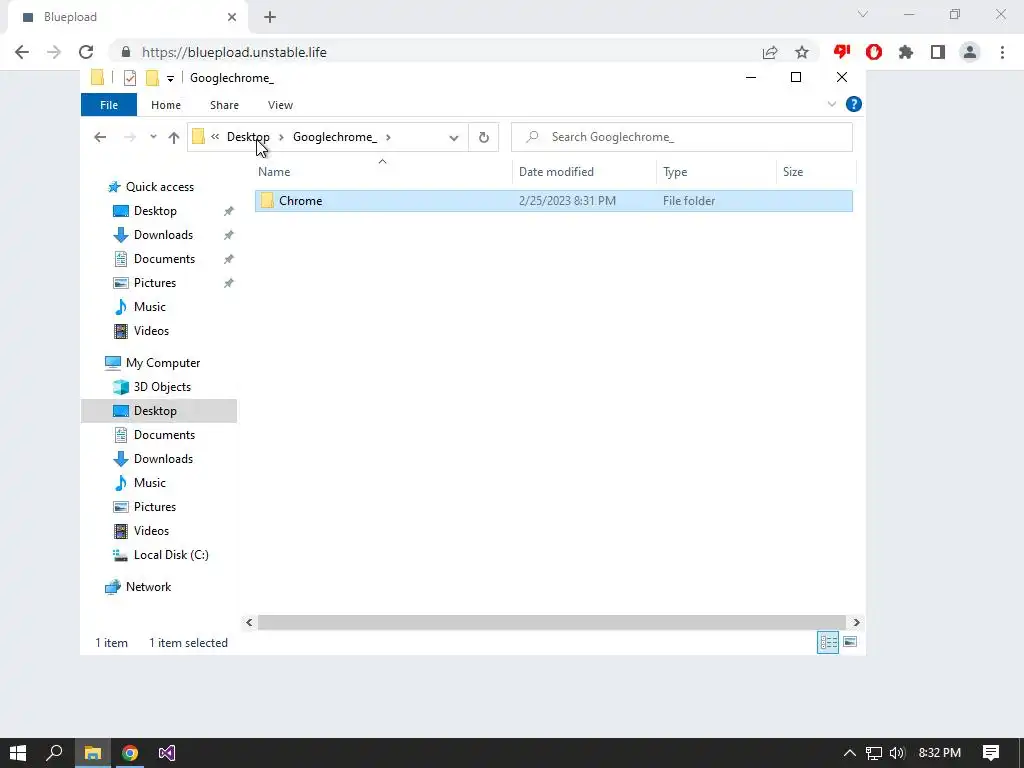Toggle the Chrome side panel
The height and width of the screenshot is (768, 1024).
938,52
